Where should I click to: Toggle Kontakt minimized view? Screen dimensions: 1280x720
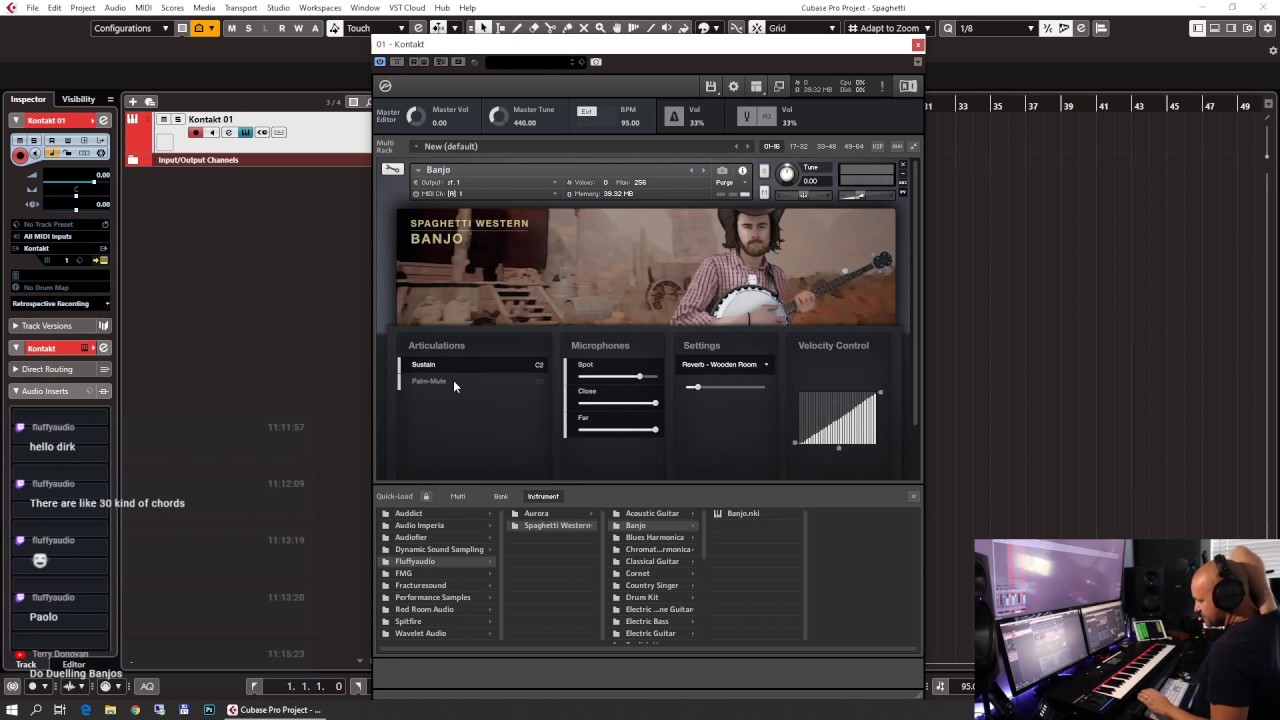pos(779,87)
